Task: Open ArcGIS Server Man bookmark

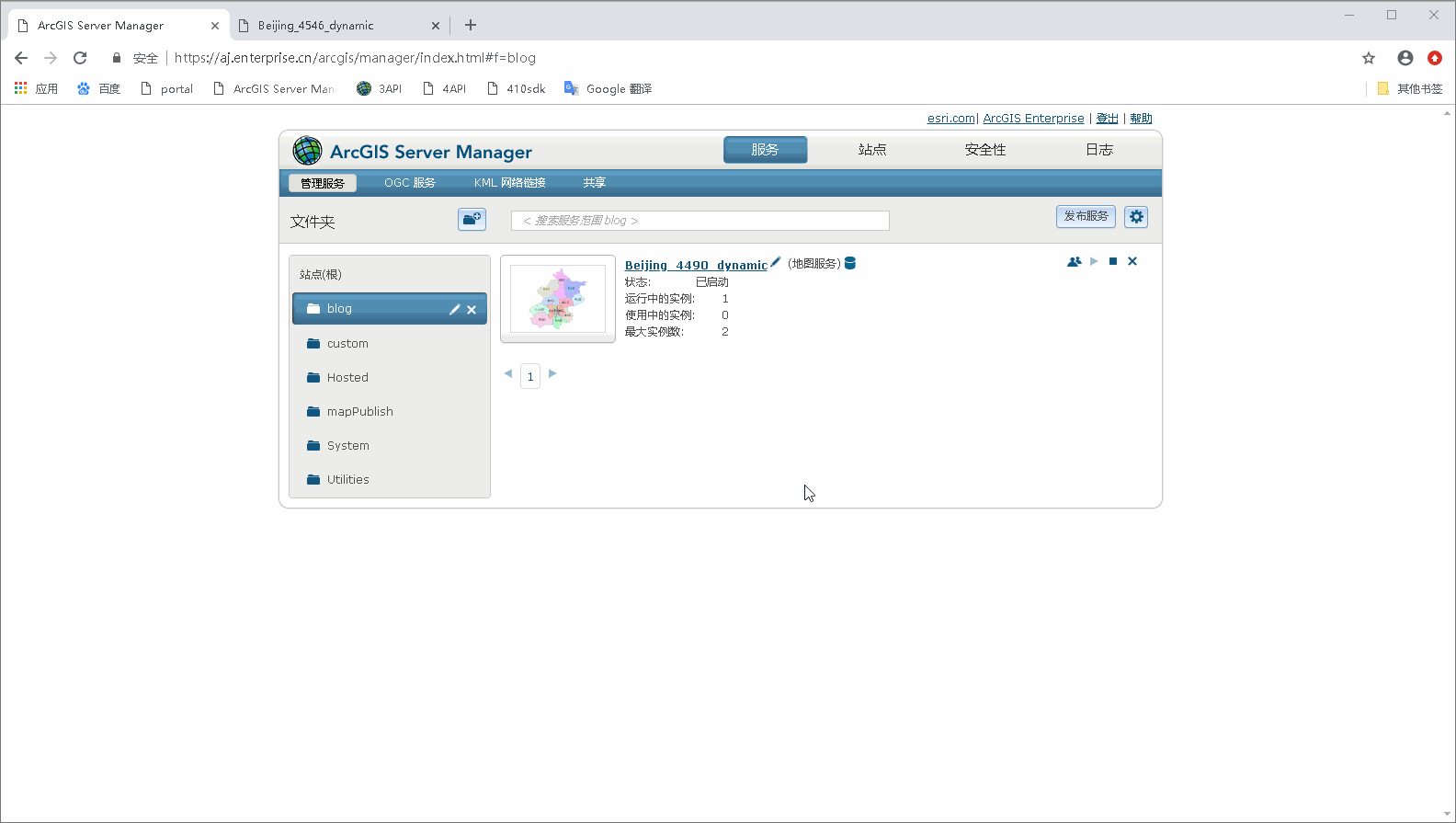Action: pyautogui.click(x=273, y=88)
